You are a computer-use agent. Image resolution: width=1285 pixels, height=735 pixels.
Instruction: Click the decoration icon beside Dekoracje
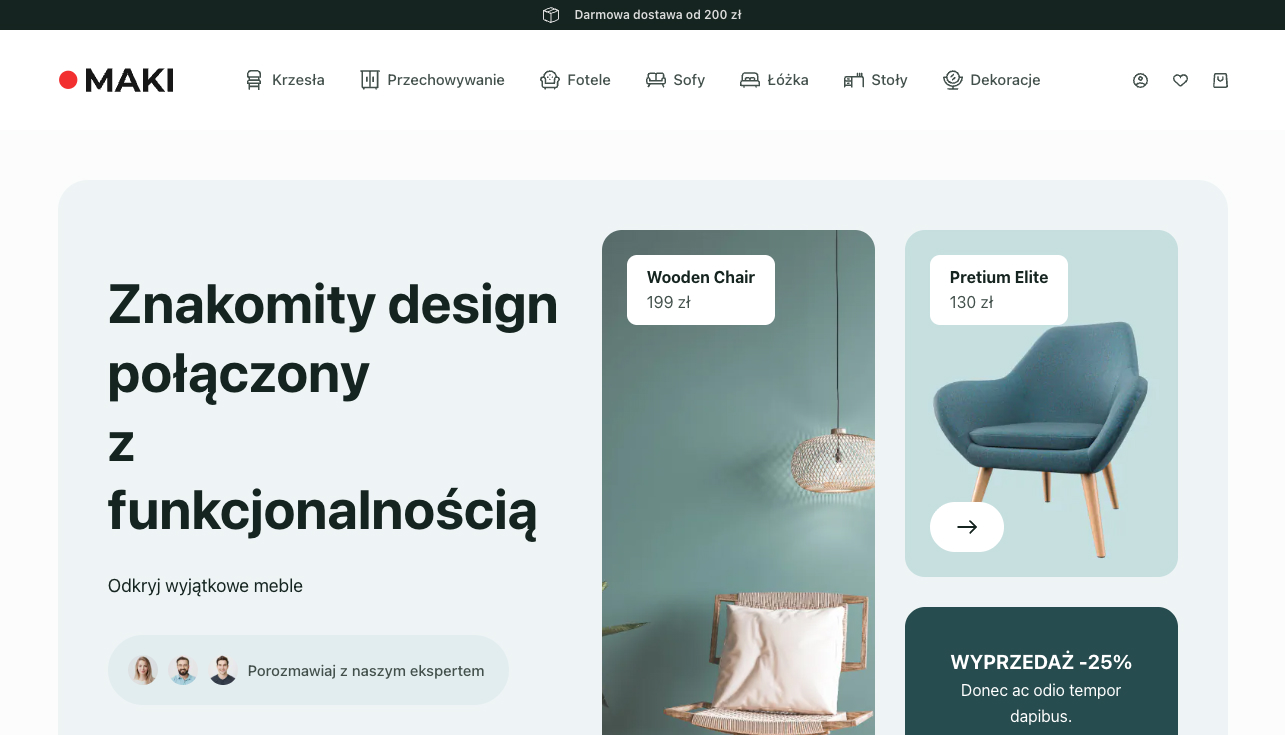click(952, 80)
